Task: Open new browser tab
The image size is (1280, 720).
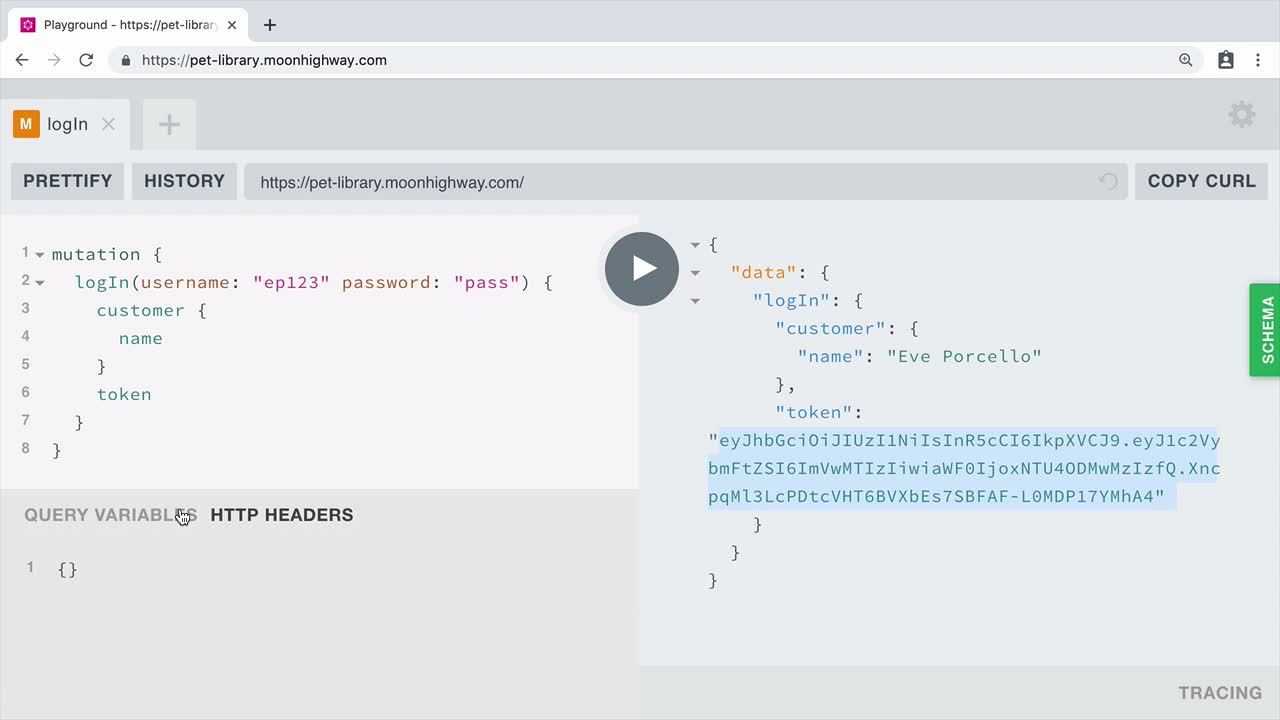Action: (x=270, y=25)
